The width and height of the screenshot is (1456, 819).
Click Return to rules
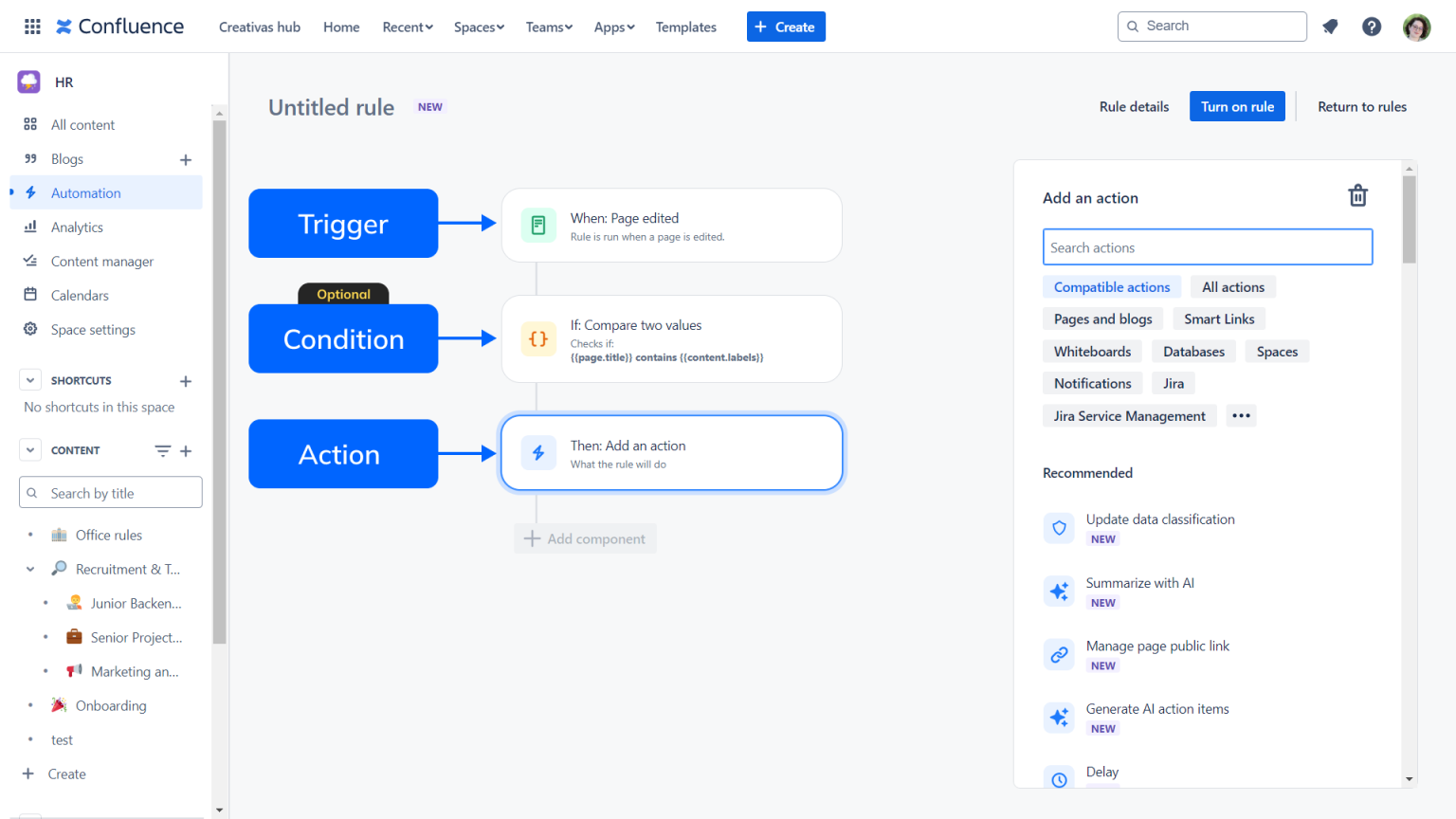[x=1362, y=106]
